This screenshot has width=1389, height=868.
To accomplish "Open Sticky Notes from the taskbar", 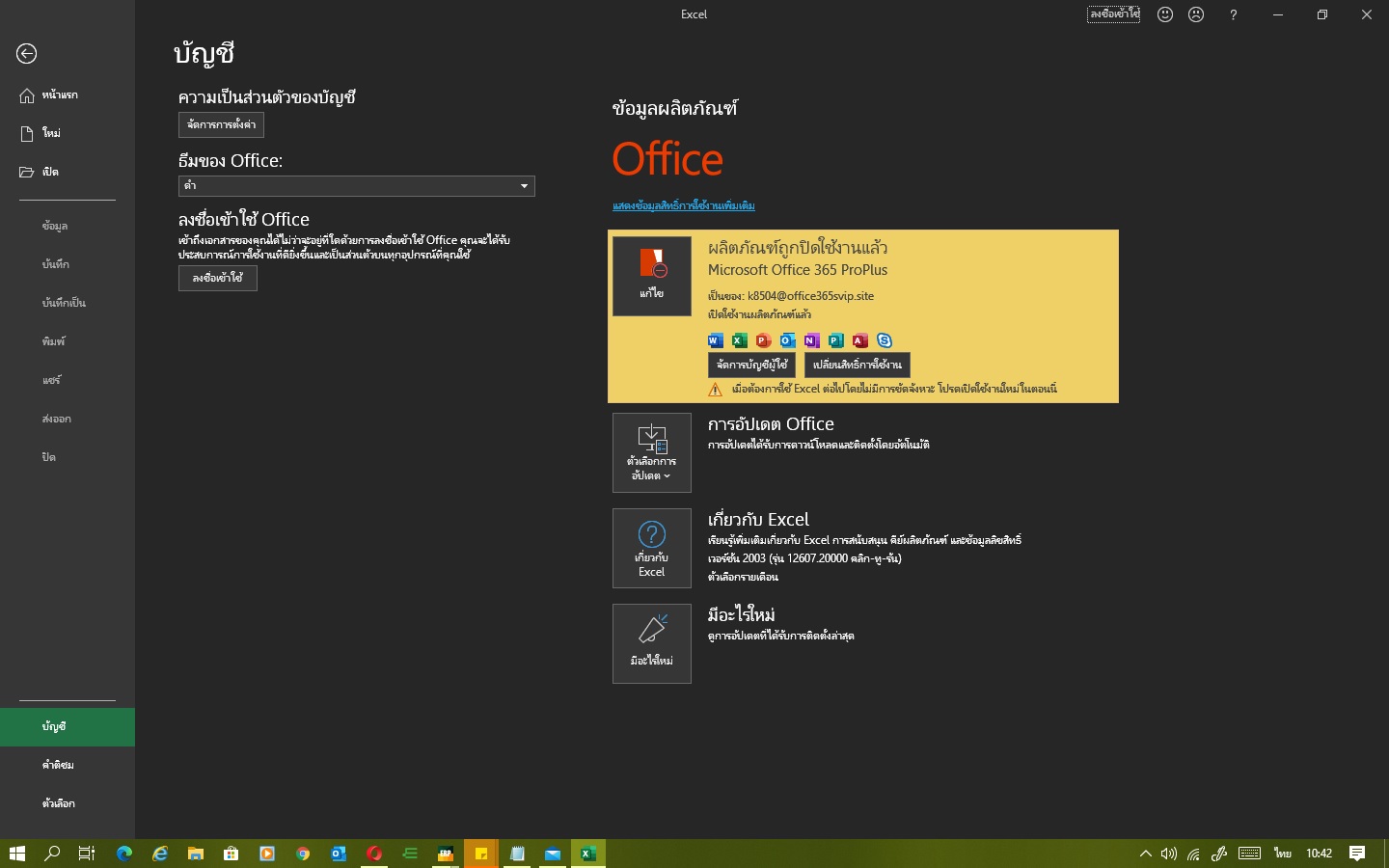I will 480,854.
